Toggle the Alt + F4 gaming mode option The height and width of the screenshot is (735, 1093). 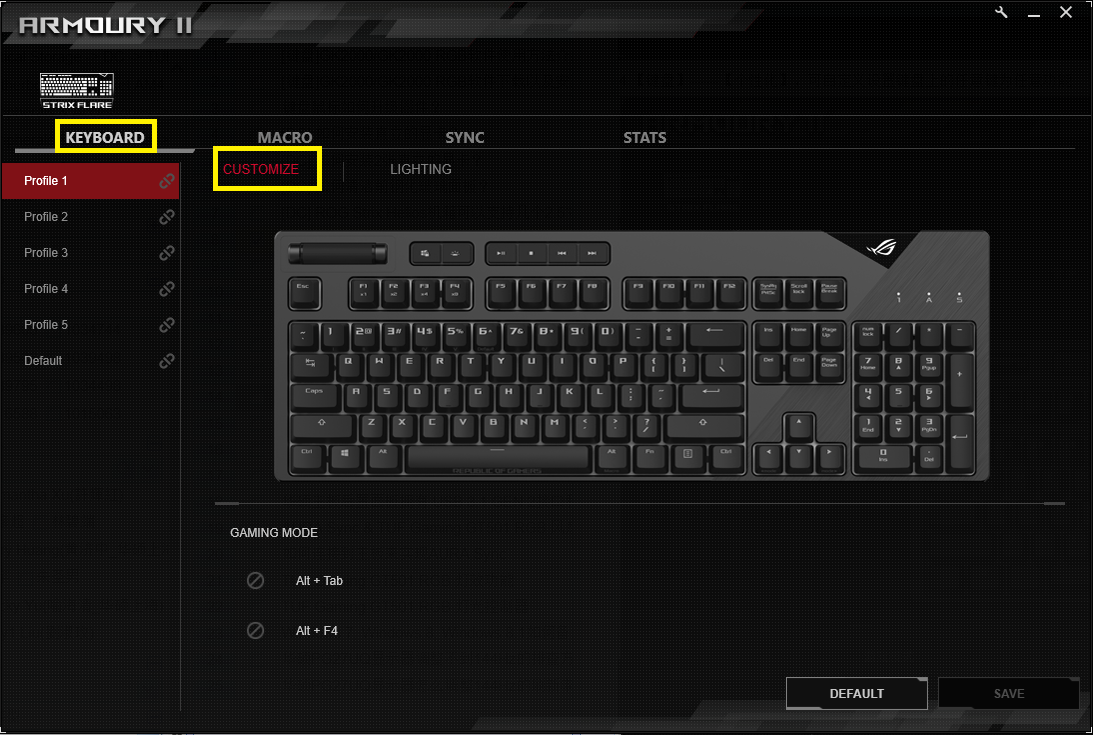point(256,630)
